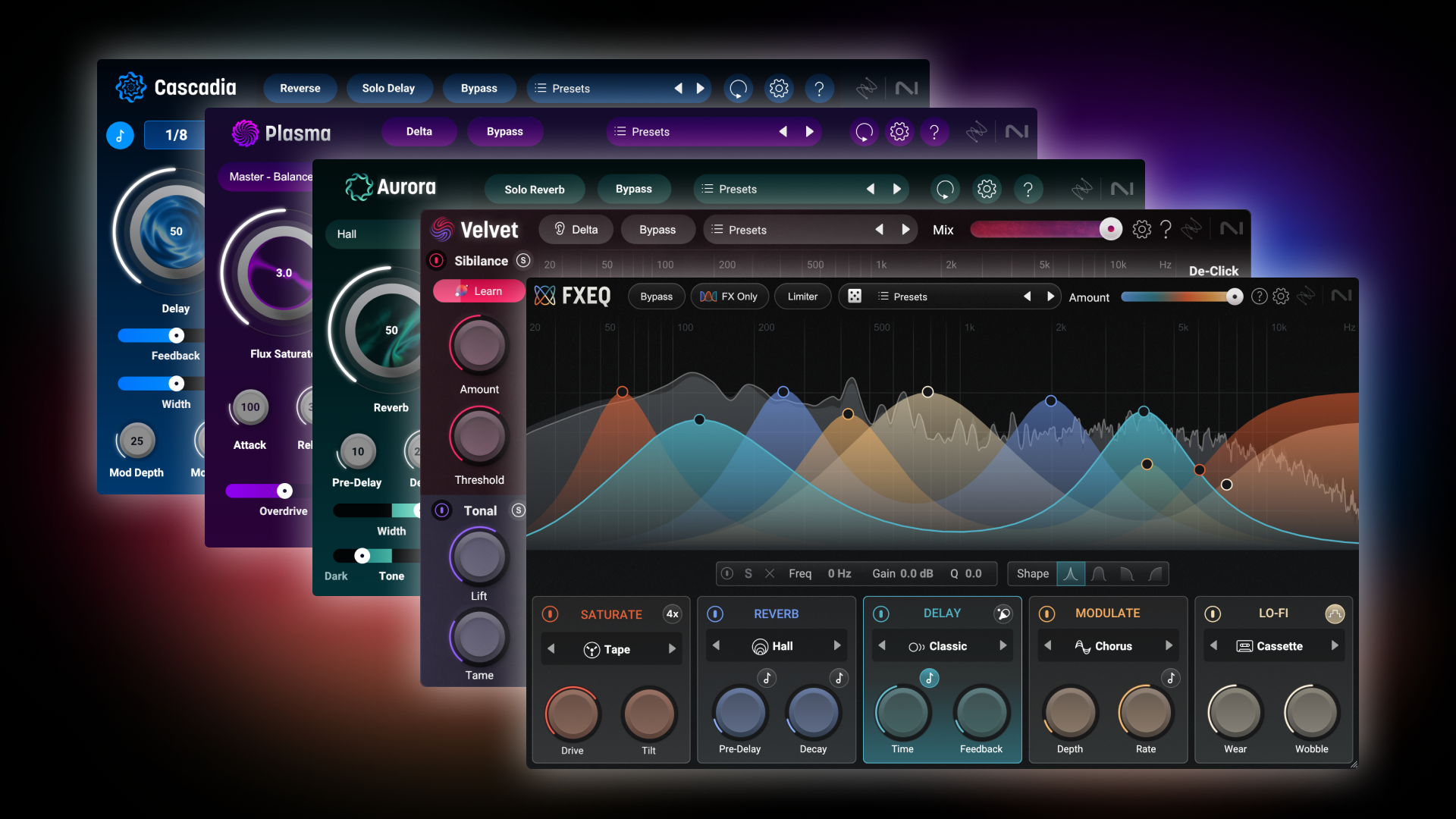Click sync note above Reverb Pre-Delay knob
Image resolution: width=1456 pixels, height=819 pixels.
coord(767,678)
